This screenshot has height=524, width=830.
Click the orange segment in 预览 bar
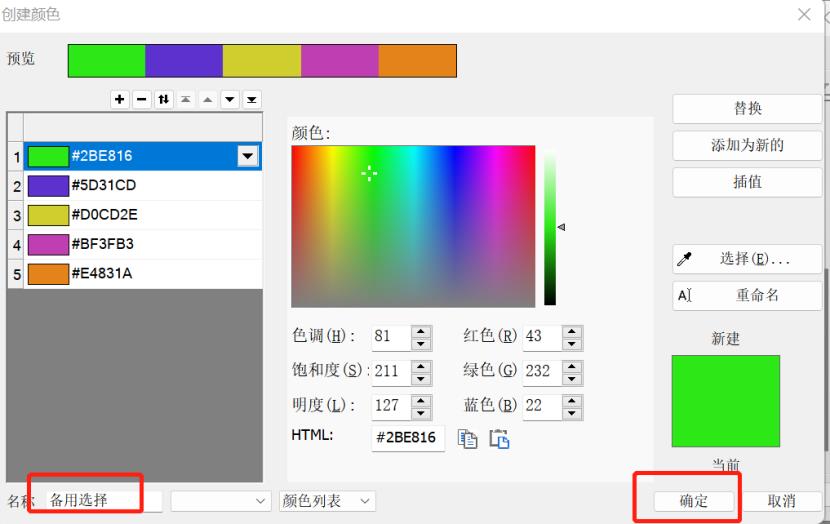point(417,61)
